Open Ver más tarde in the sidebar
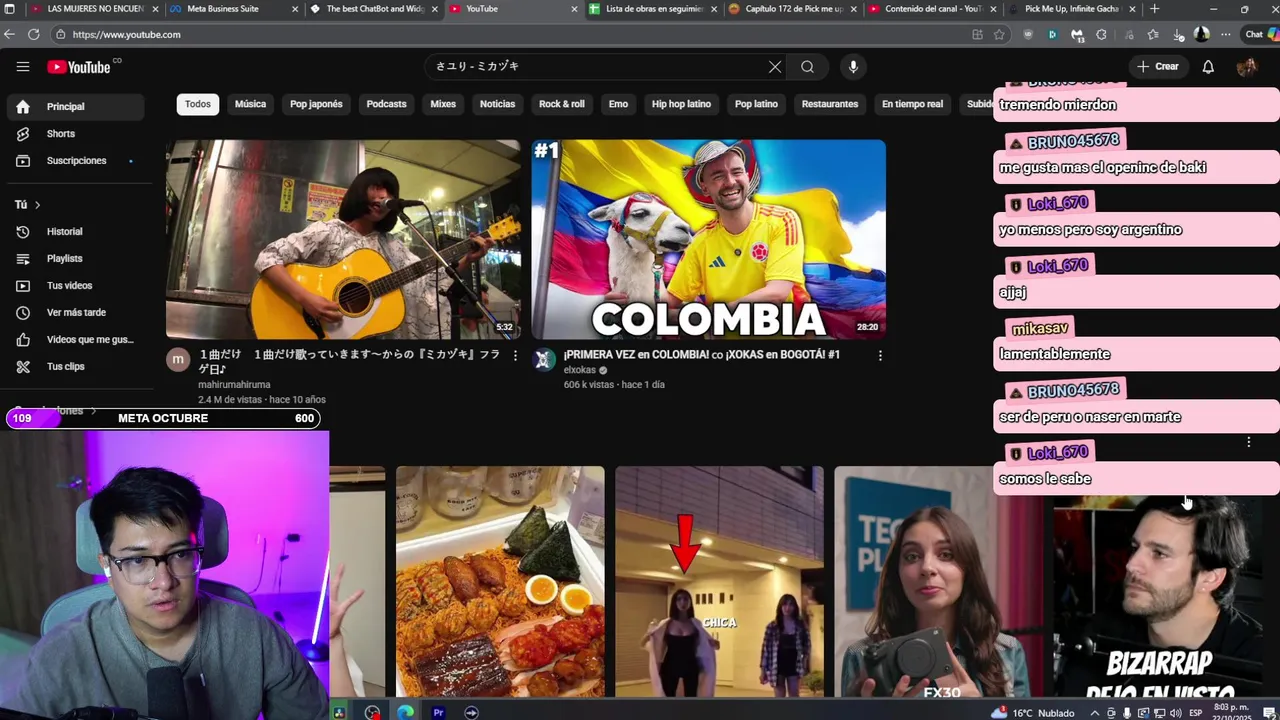The image size is (1280, 720). [x=76, y=313]
